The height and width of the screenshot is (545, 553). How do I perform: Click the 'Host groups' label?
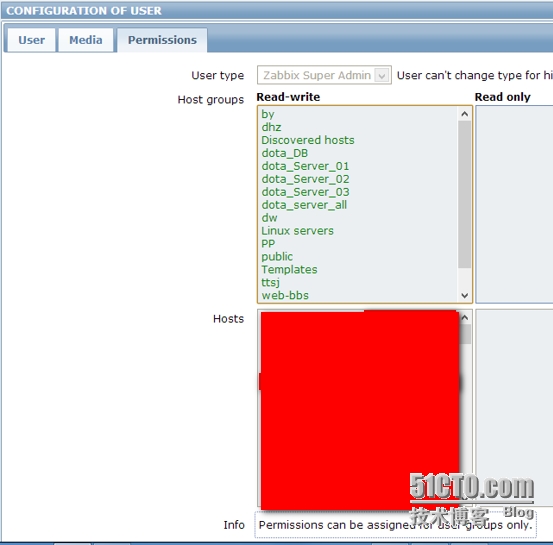click(x=211, y=100)
